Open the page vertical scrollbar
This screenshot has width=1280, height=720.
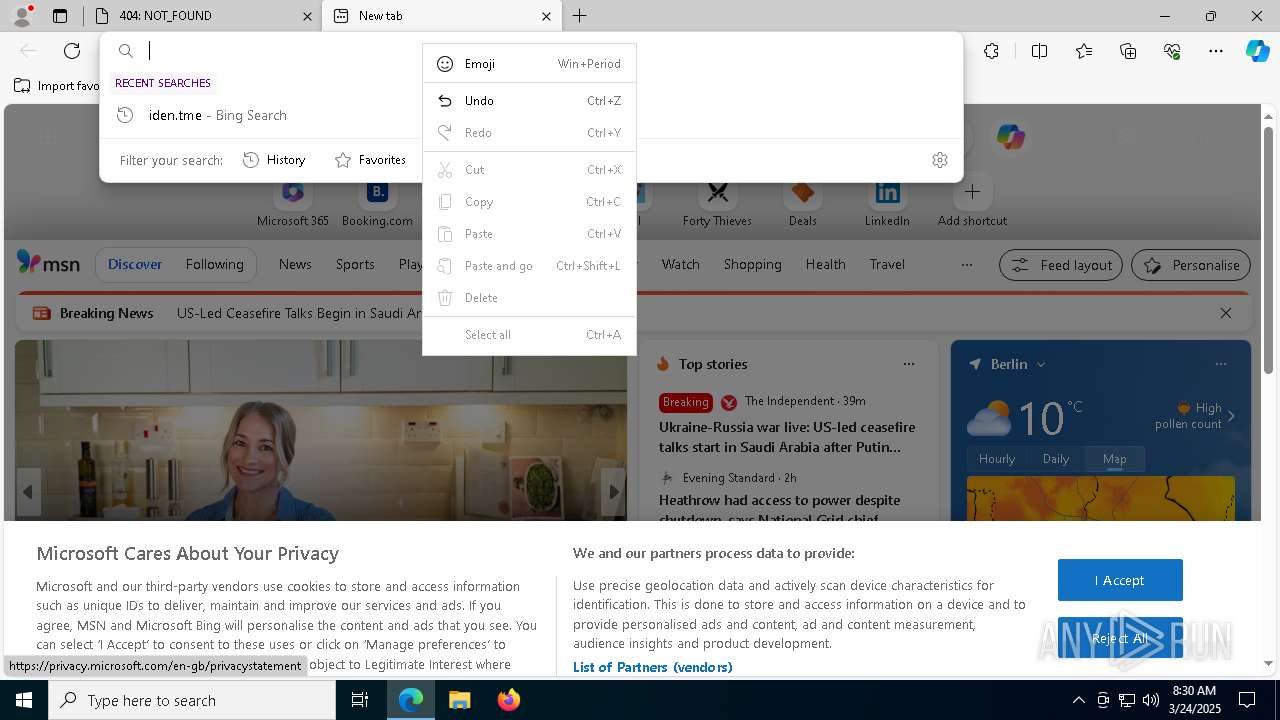tap(1268, 248)
